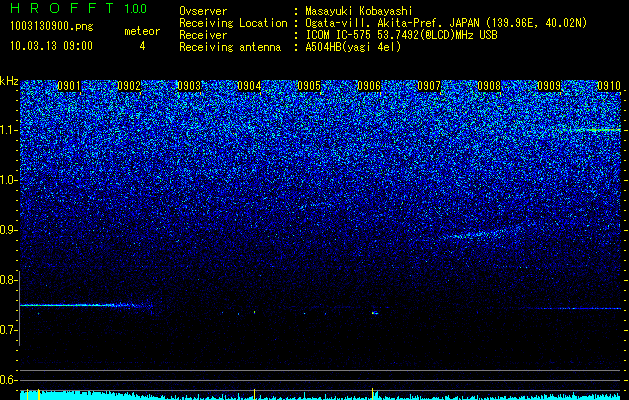Image resolution: width=629 pixels, height=400 pixels.
Task: Click the date stamp 10.03.13 09:00
Action: [51, 46]
